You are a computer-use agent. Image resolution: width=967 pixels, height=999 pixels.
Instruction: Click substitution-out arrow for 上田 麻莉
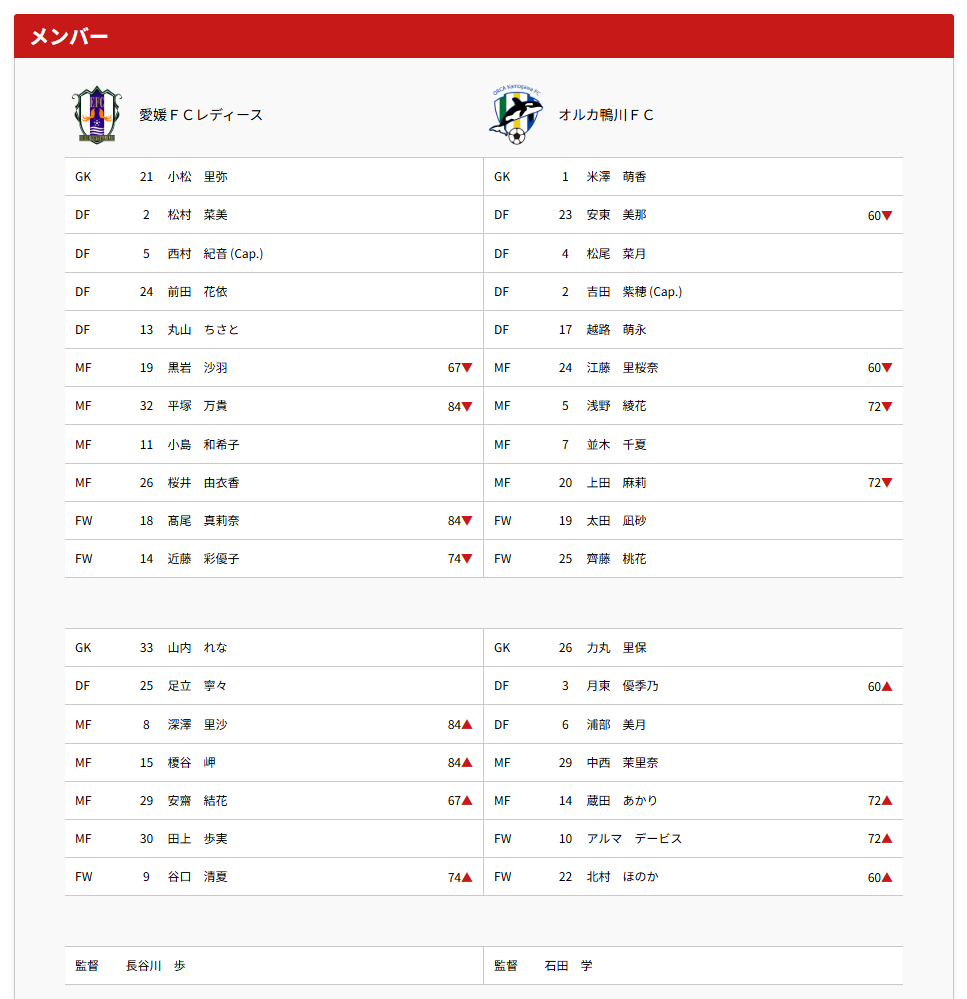(887, 483)
